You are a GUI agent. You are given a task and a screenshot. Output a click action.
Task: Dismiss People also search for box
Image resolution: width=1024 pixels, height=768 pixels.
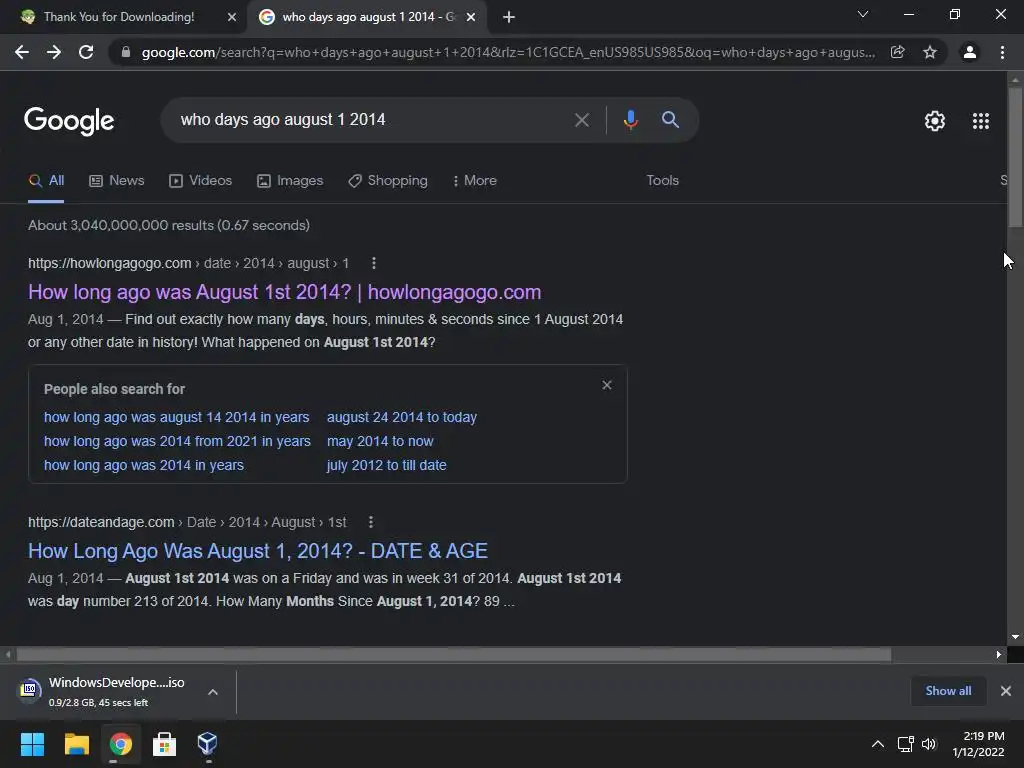click(607, 385)
